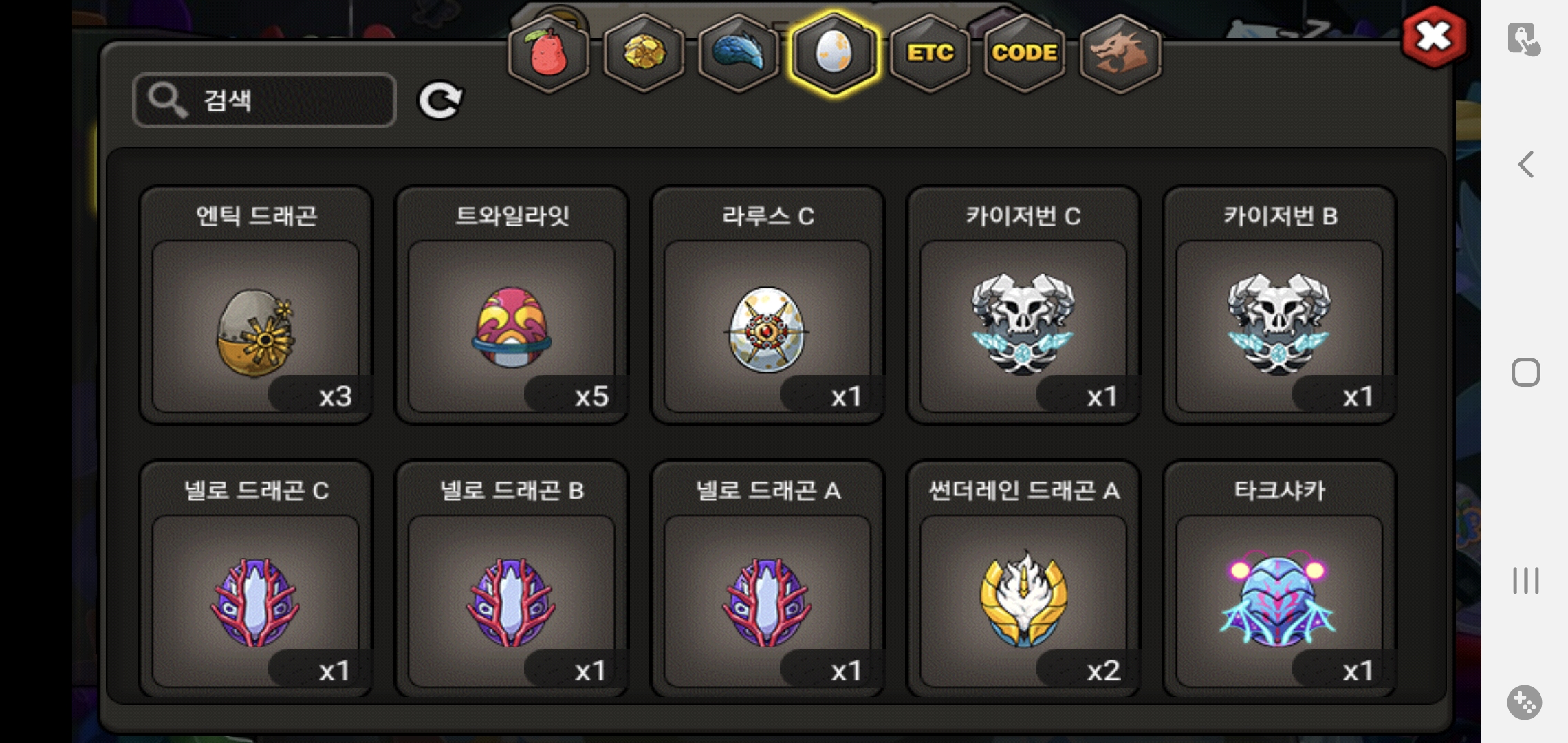
Task: Select the 카이저번 C skull egg
Action: [x=1023, y=305]
